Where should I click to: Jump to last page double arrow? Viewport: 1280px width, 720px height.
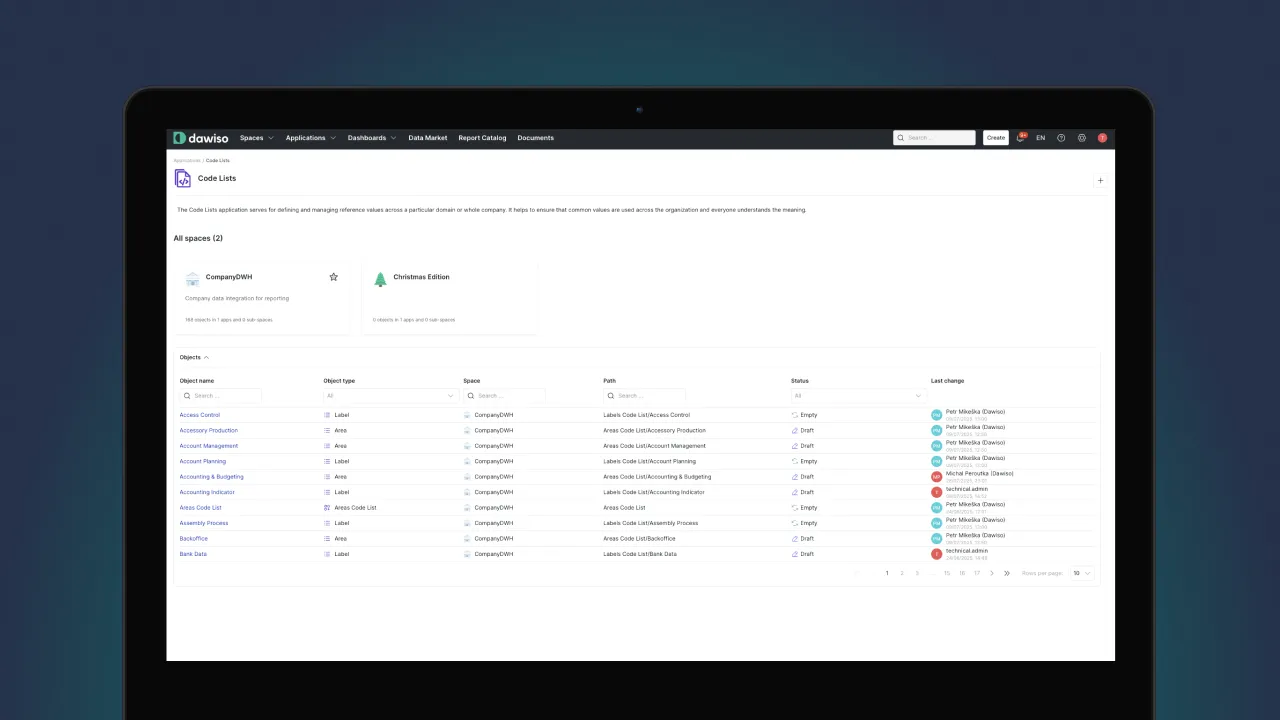(1007, 573)
